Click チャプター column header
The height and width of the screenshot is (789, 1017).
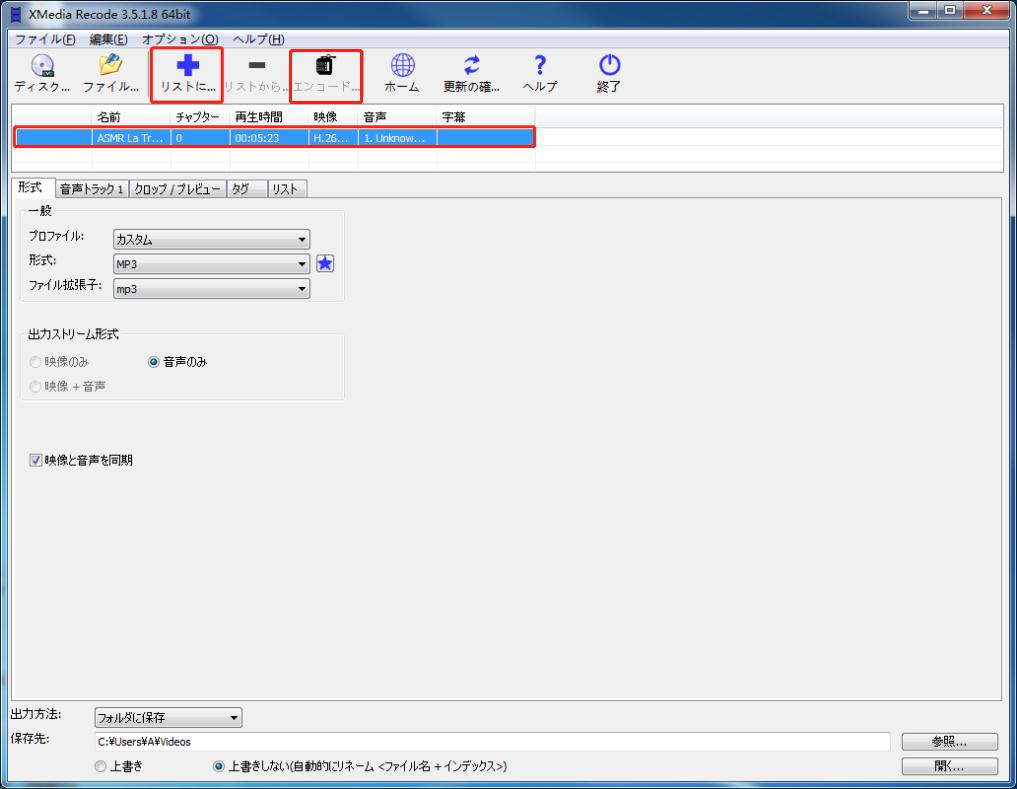(200, 117)
